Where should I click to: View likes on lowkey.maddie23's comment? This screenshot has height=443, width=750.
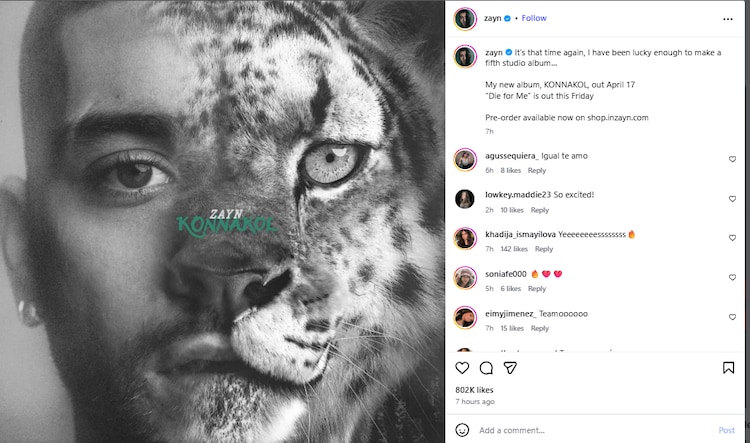(512, 210)
